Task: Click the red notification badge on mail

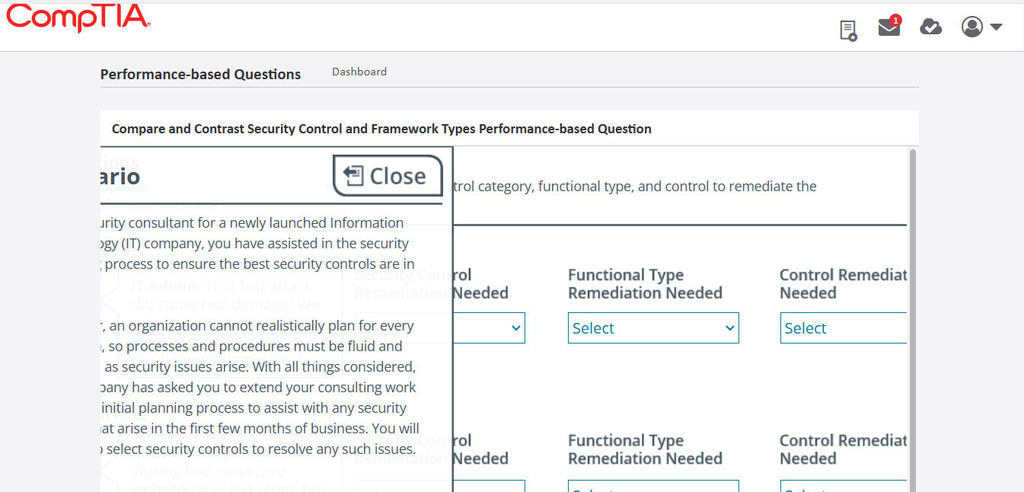Action: point(895,20)
